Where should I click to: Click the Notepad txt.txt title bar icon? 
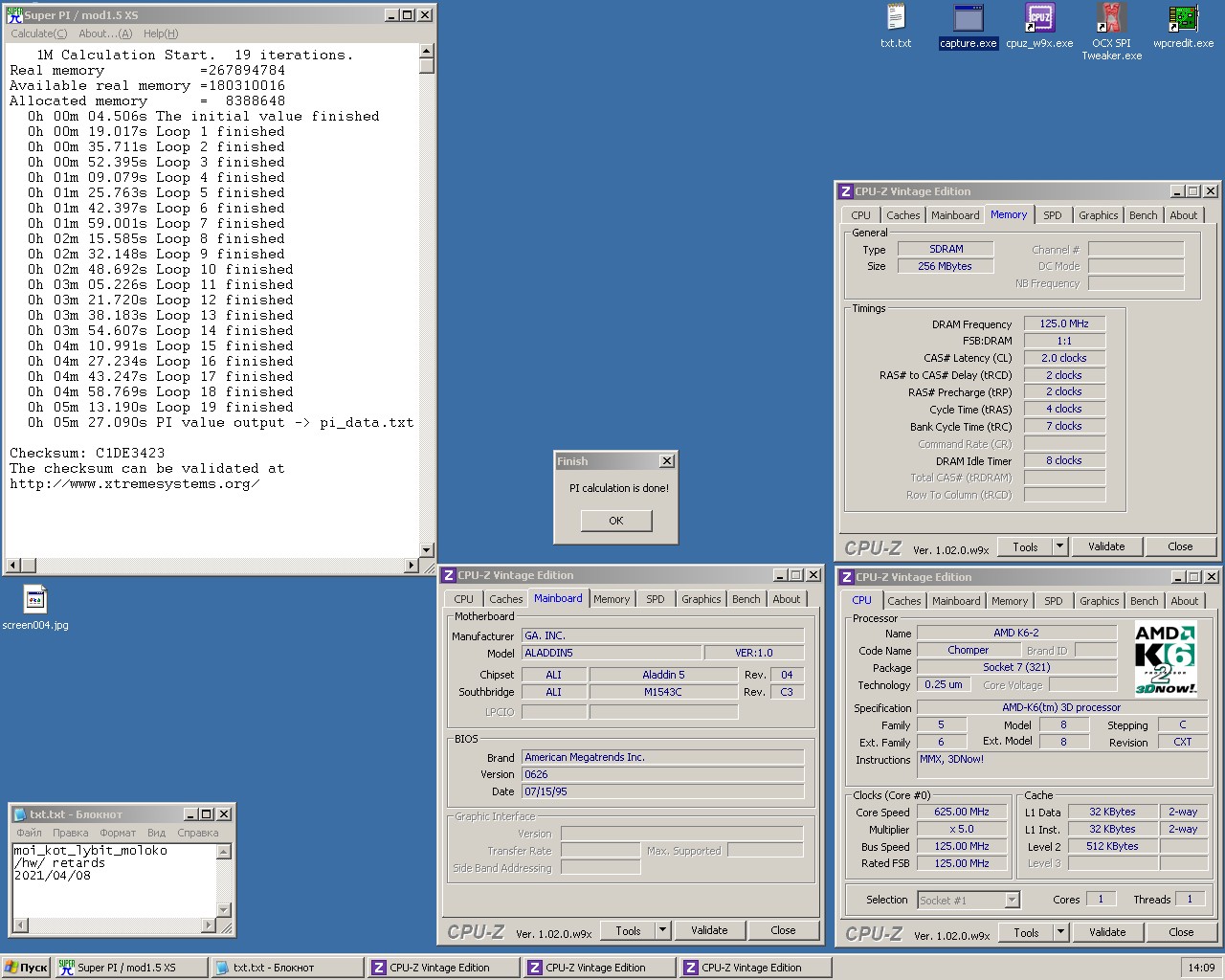(19, 814)
